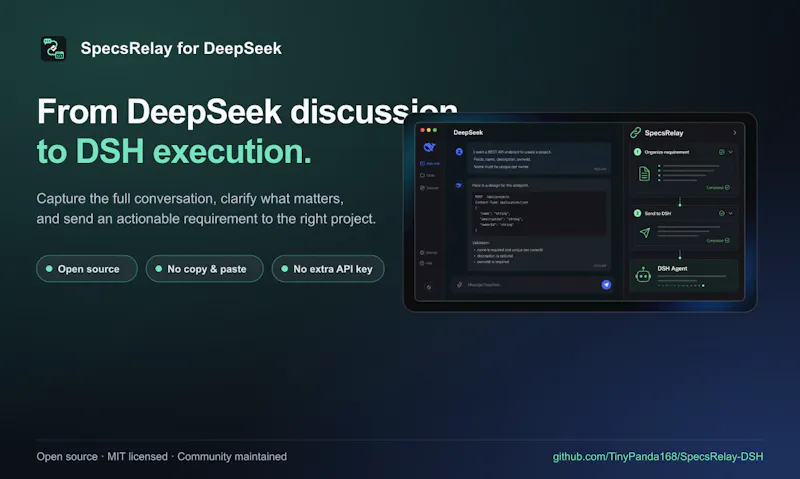The width and height of the screenshot is (800, 479).
Task: Click the SpecsRelay chain-link icon
Action: tap(635, 133)
